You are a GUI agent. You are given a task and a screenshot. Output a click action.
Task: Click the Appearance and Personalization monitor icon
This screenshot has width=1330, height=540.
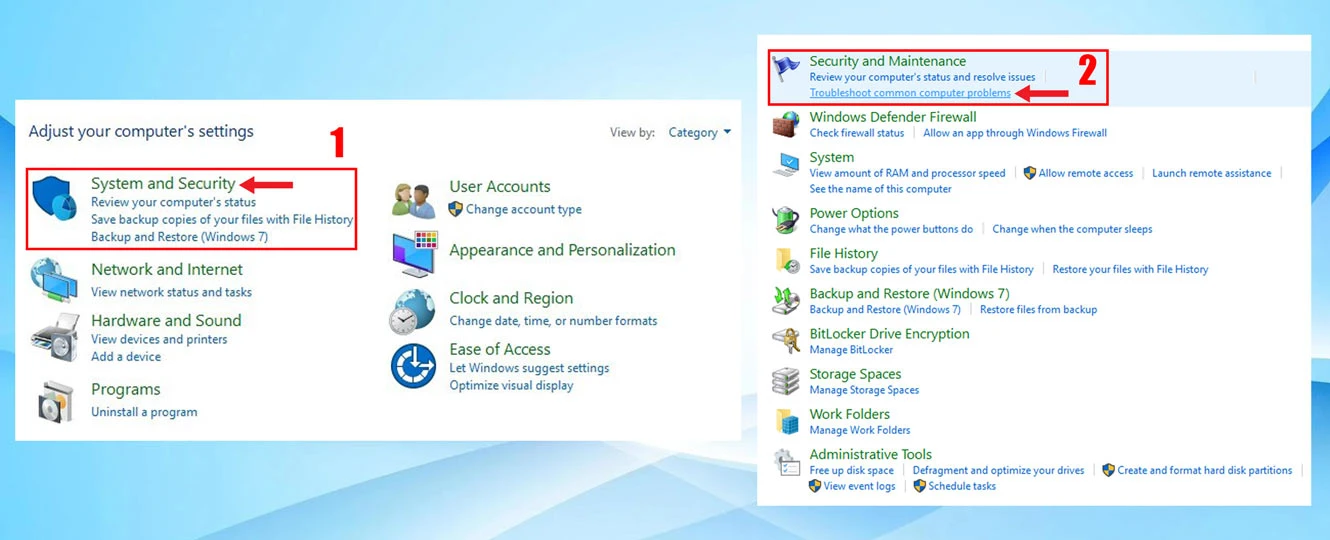click(x=415, y=254)
